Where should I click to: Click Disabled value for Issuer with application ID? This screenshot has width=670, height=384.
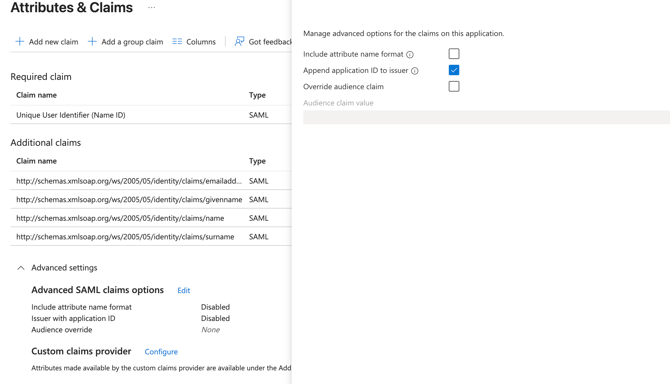point(215,318)
